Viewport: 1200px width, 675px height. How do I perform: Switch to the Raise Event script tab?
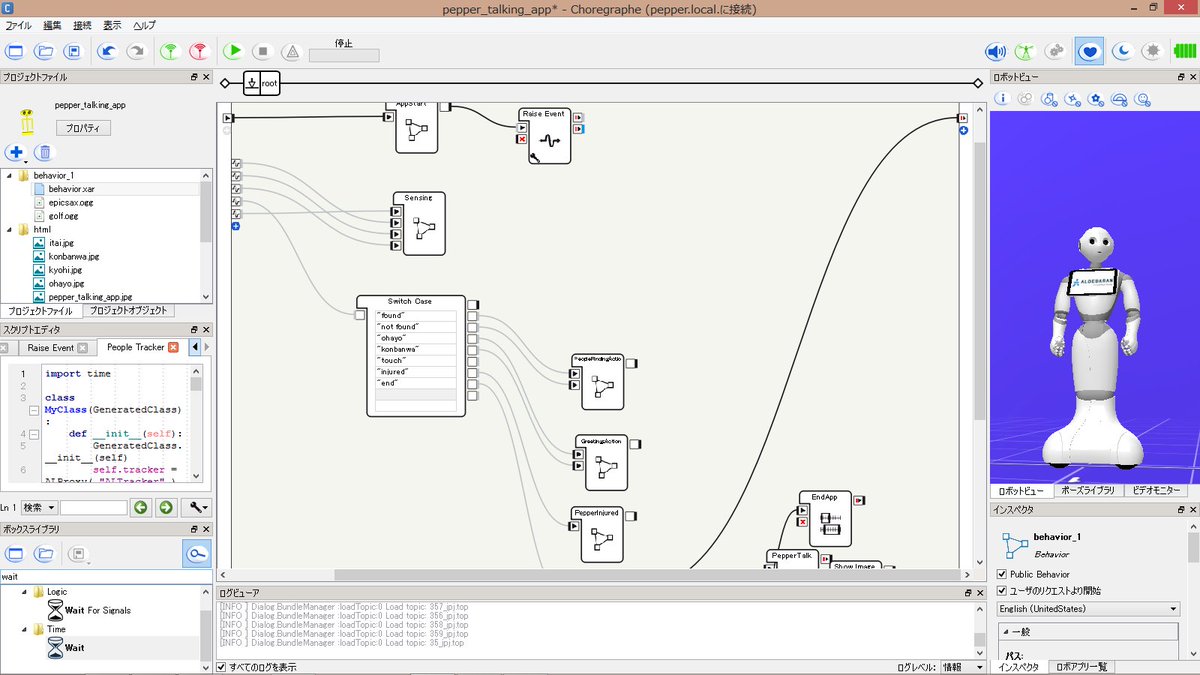pyautogui.click(x=50, y=348)
